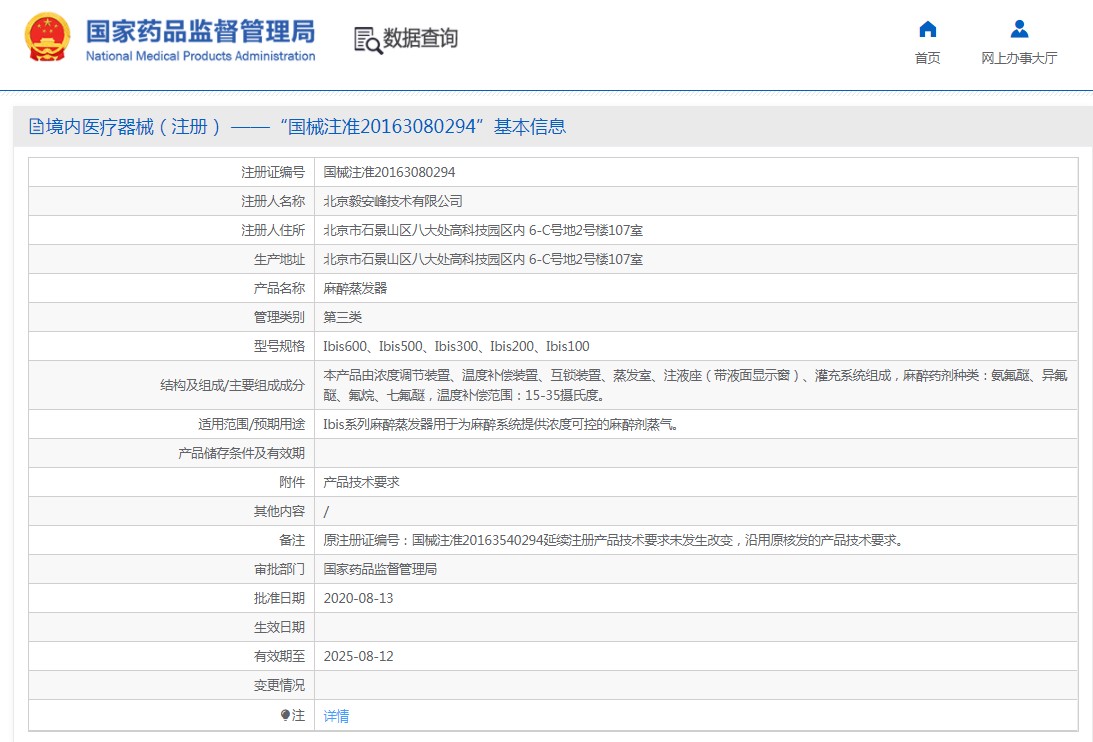The height and width of the screenshot is (742, 1093).
Task: Click the intended use text Ibis系列麻醉蒸发器
Action: point(501,424)
